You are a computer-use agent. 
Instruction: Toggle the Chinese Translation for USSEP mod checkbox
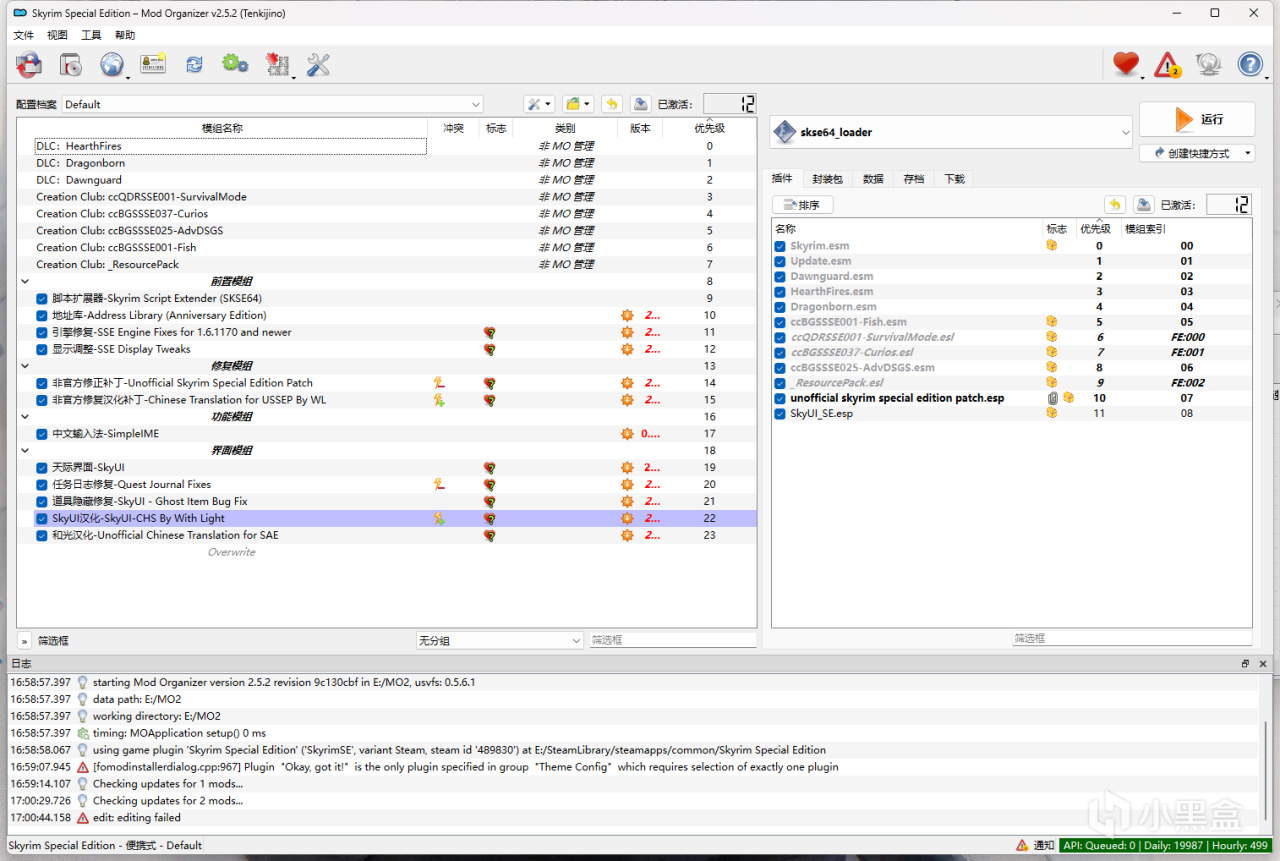42,400
